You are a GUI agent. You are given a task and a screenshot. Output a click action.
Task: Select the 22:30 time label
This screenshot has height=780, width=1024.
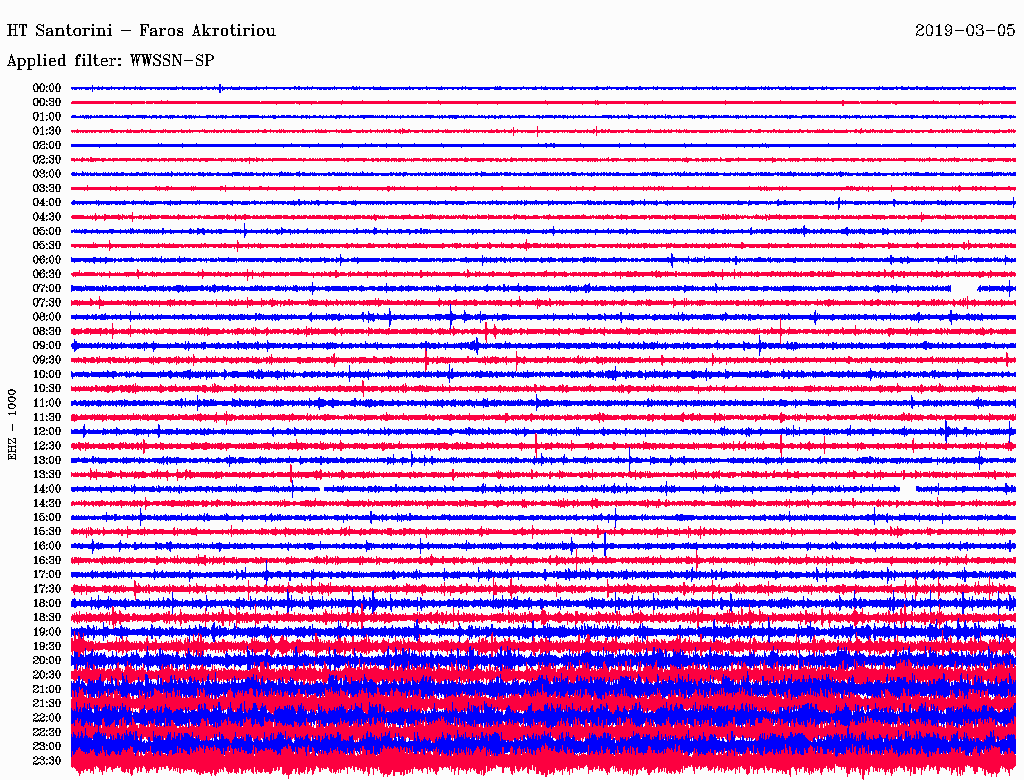point(47,732)
